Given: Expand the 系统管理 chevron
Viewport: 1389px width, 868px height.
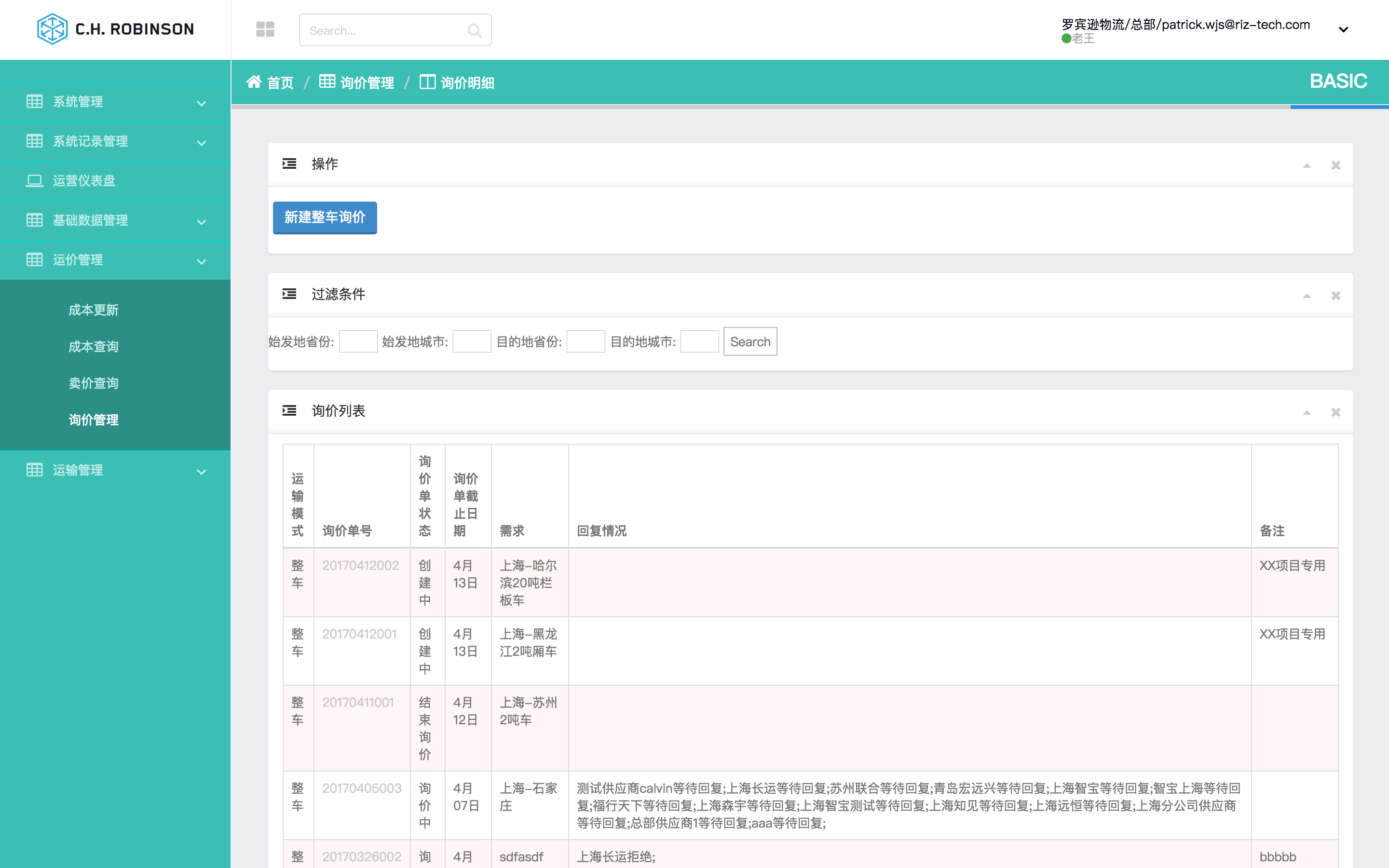Looking at the screenshot, I should tap(202, 103).
